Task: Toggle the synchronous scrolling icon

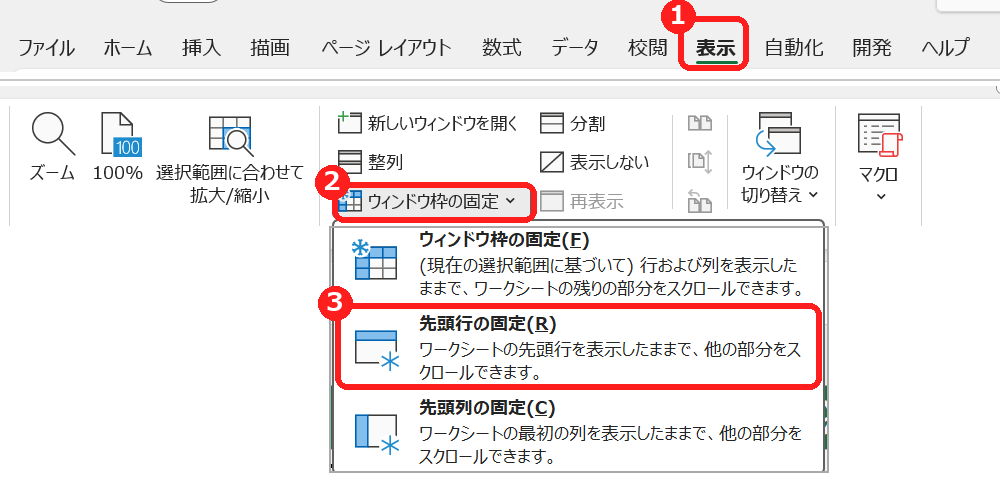Action: coord(700,163)
